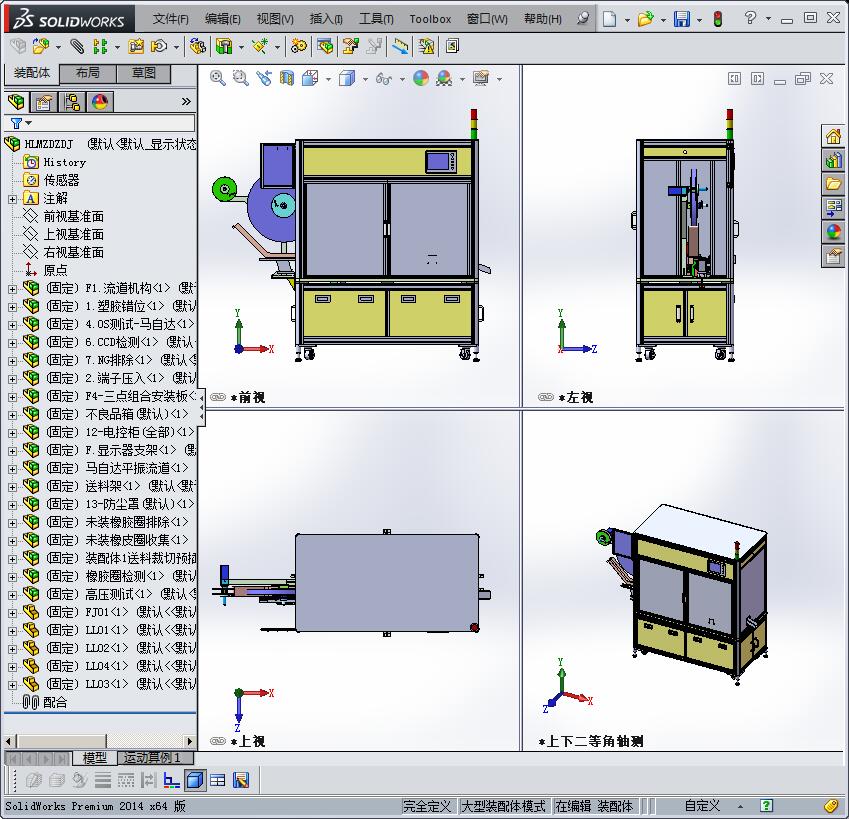Switch to the 布局 tab
The width and height of the screenshot is (849, 819).
click(87, 73)
